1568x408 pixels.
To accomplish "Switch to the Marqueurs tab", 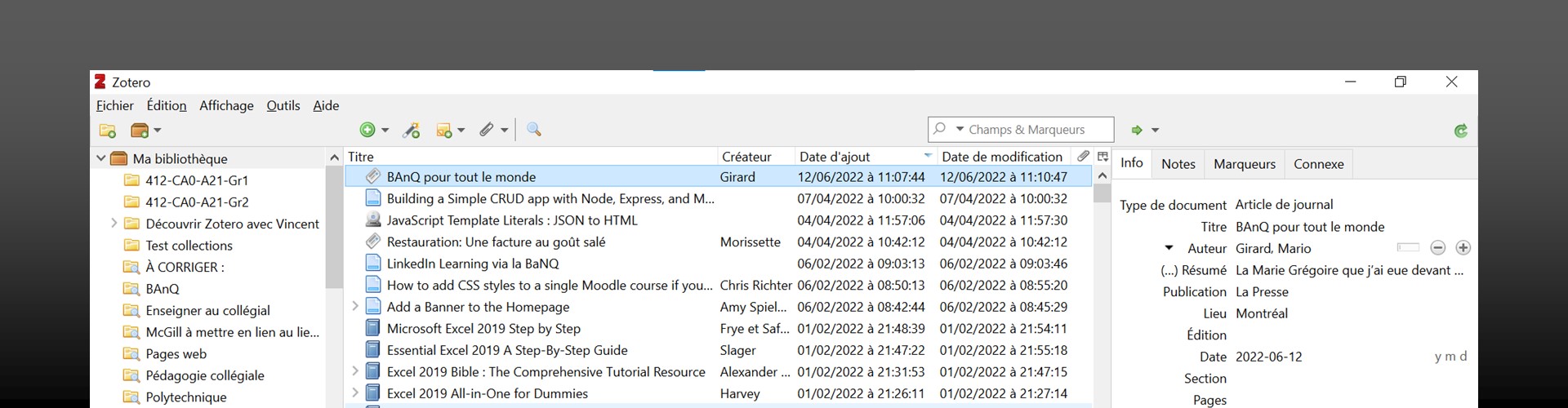I will click(1244, 164).
